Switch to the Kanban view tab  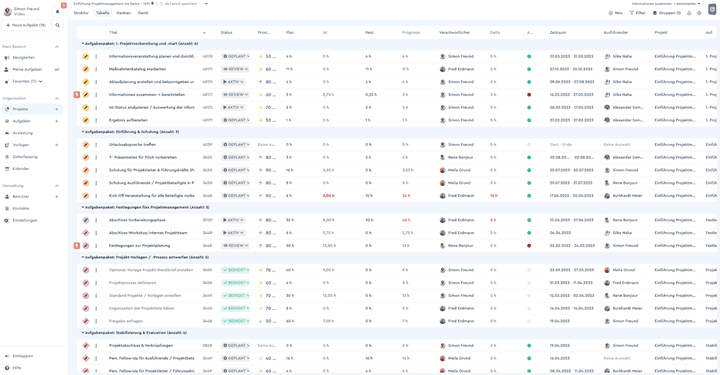(x=124, y=13)
